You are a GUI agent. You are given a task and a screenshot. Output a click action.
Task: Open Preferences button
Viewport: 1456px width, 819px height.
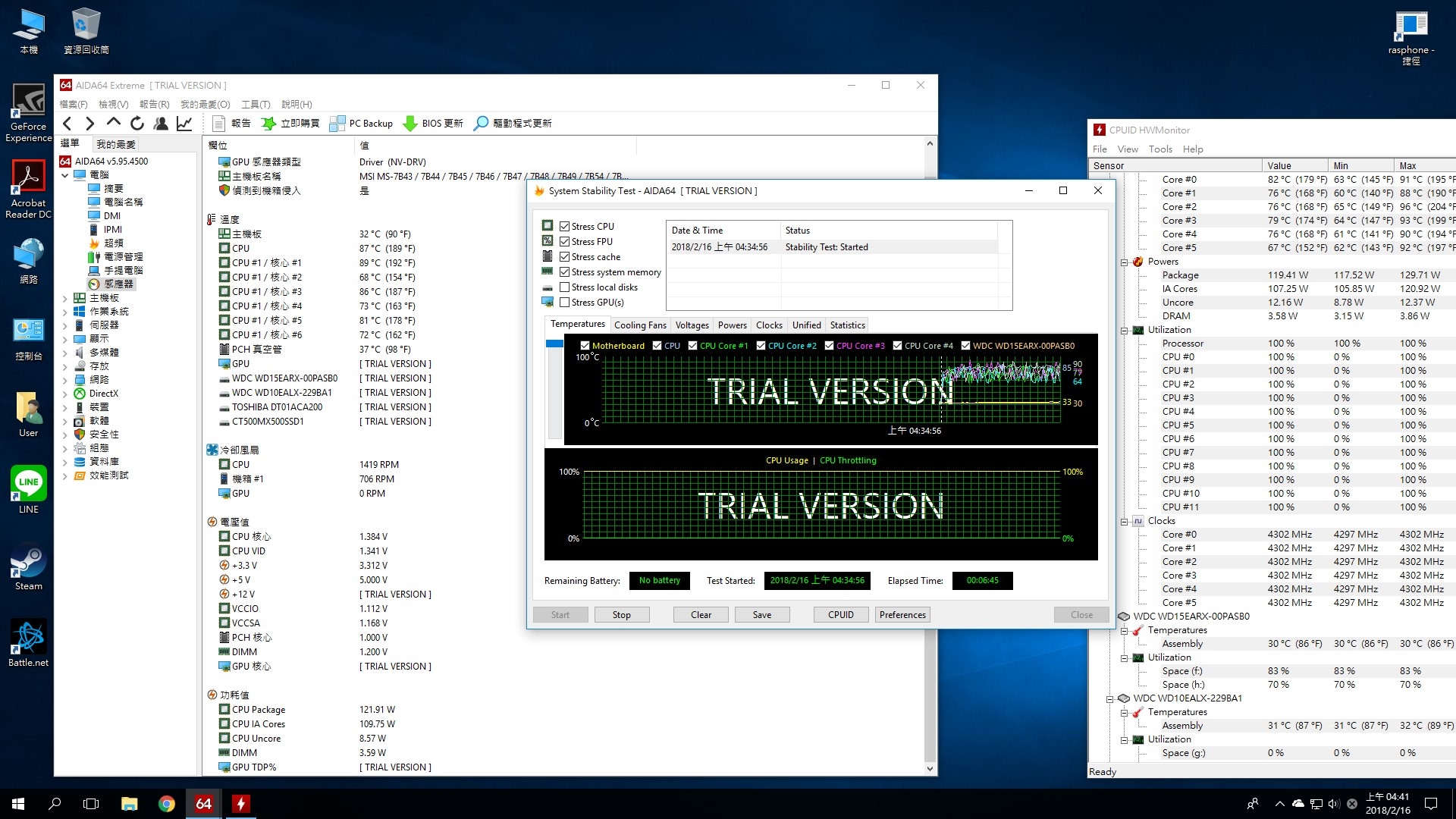click(x=902, y=614)
